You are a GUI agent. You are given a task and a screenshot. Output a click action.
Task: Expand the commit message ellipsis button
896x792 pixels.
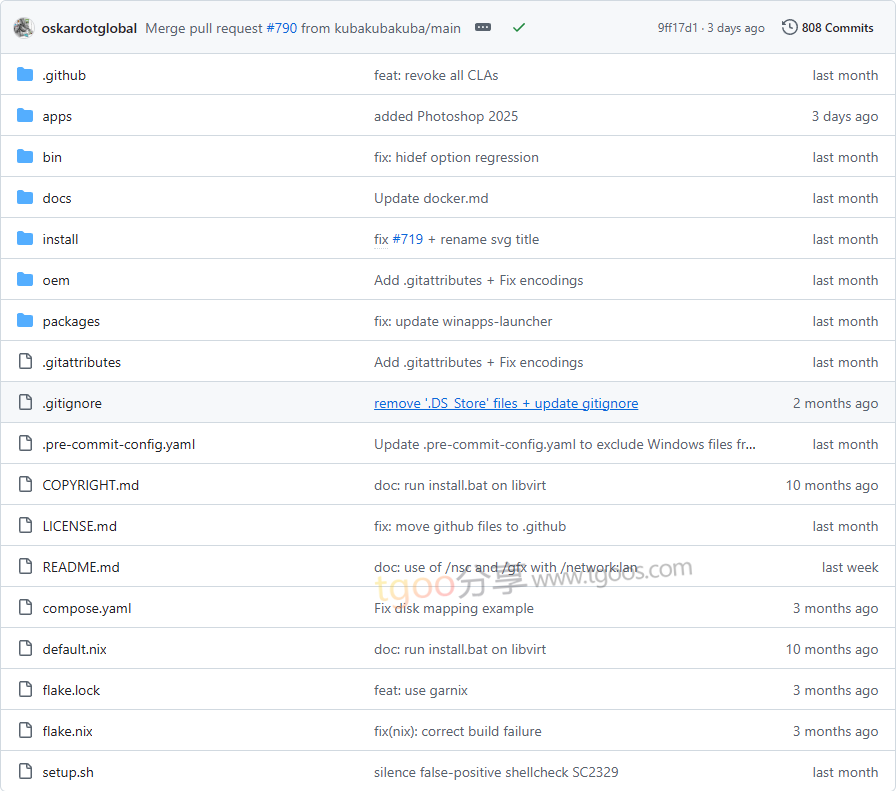[x=483, y=28]
